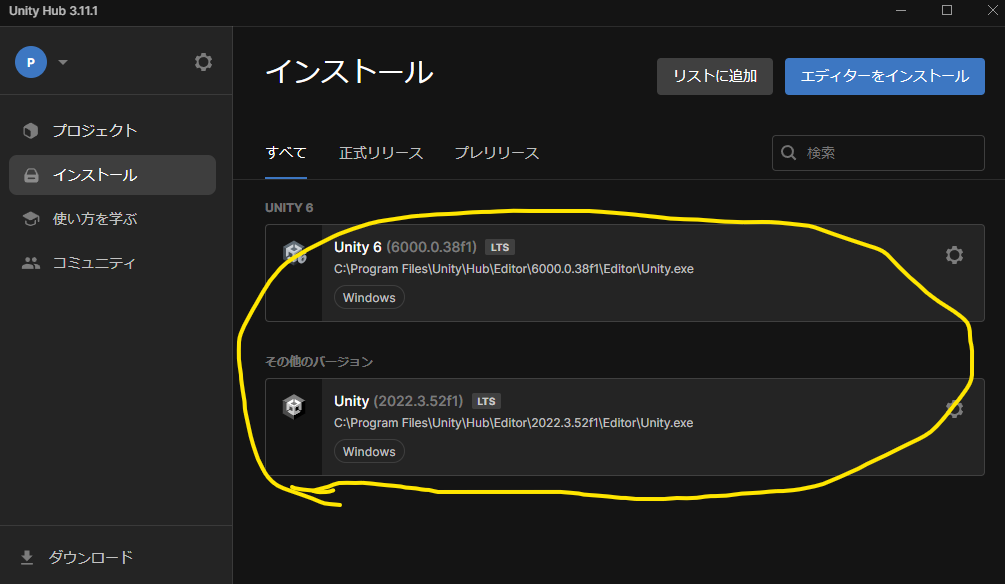This screenshot has height=584, width=1005.
Task: Click the P account avatar
Action: pyautogui.click(x=30, y=61)
